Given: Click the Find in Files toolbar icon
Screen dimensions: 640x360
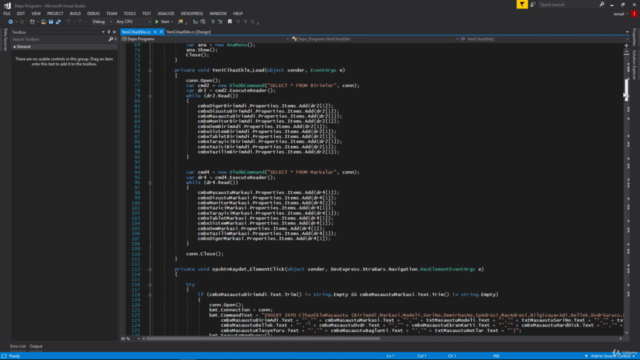Looking at the screenshot, I should (x=180, y=22).
